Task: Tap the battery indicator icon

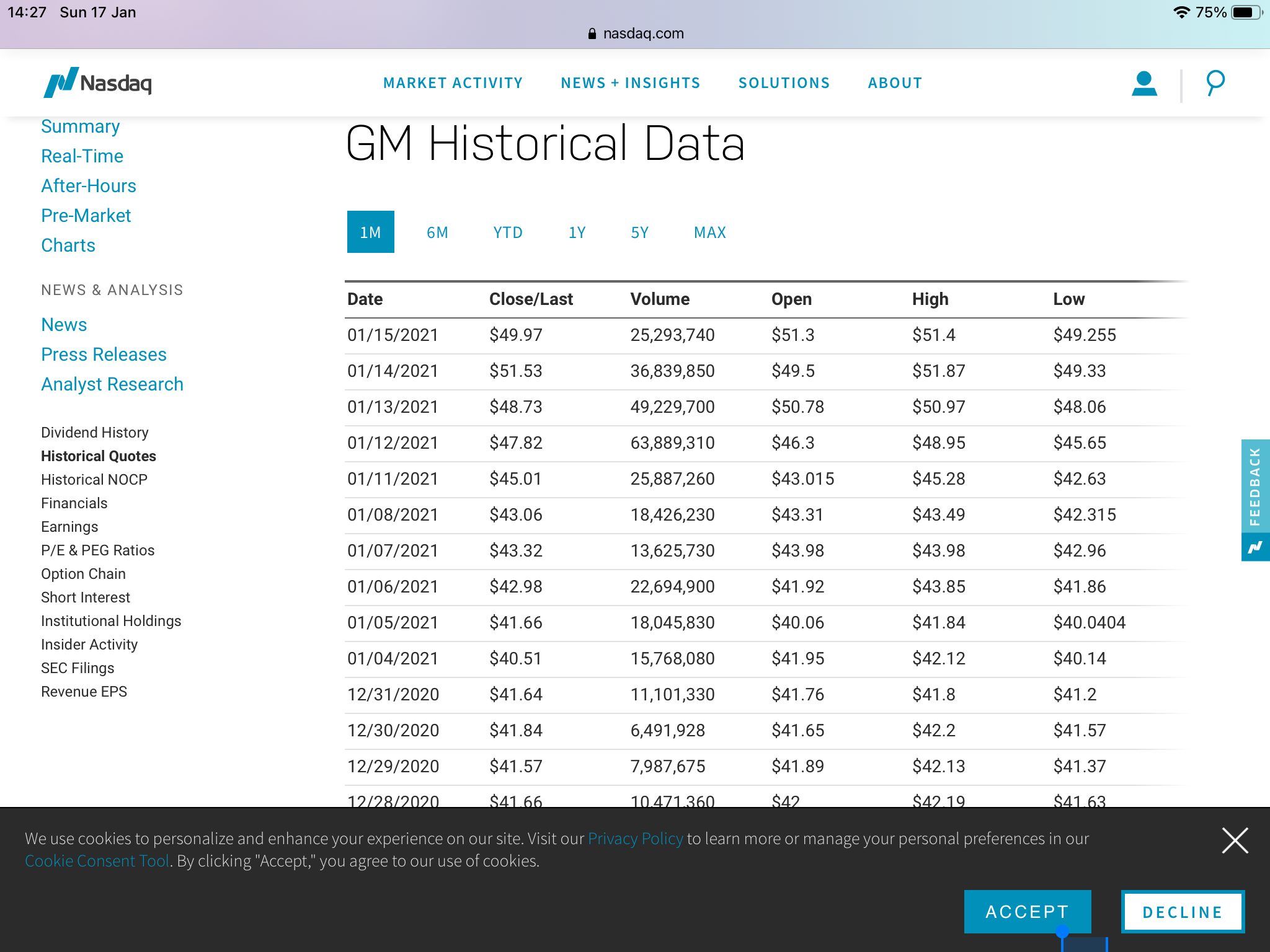Action: [x=1246, y=12]
